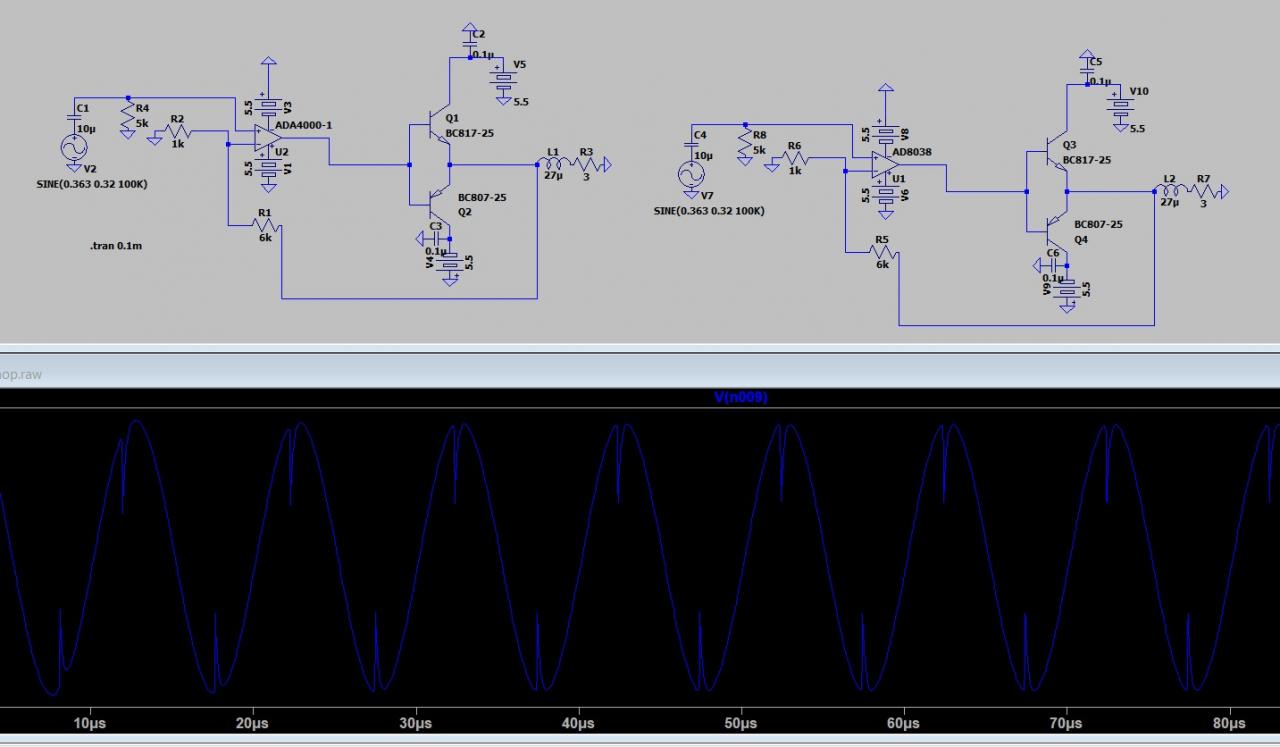The width and height of the screenshot is (1280, 747).
Task: Click the V(n009) trace label
Action: tap(741, 397)
